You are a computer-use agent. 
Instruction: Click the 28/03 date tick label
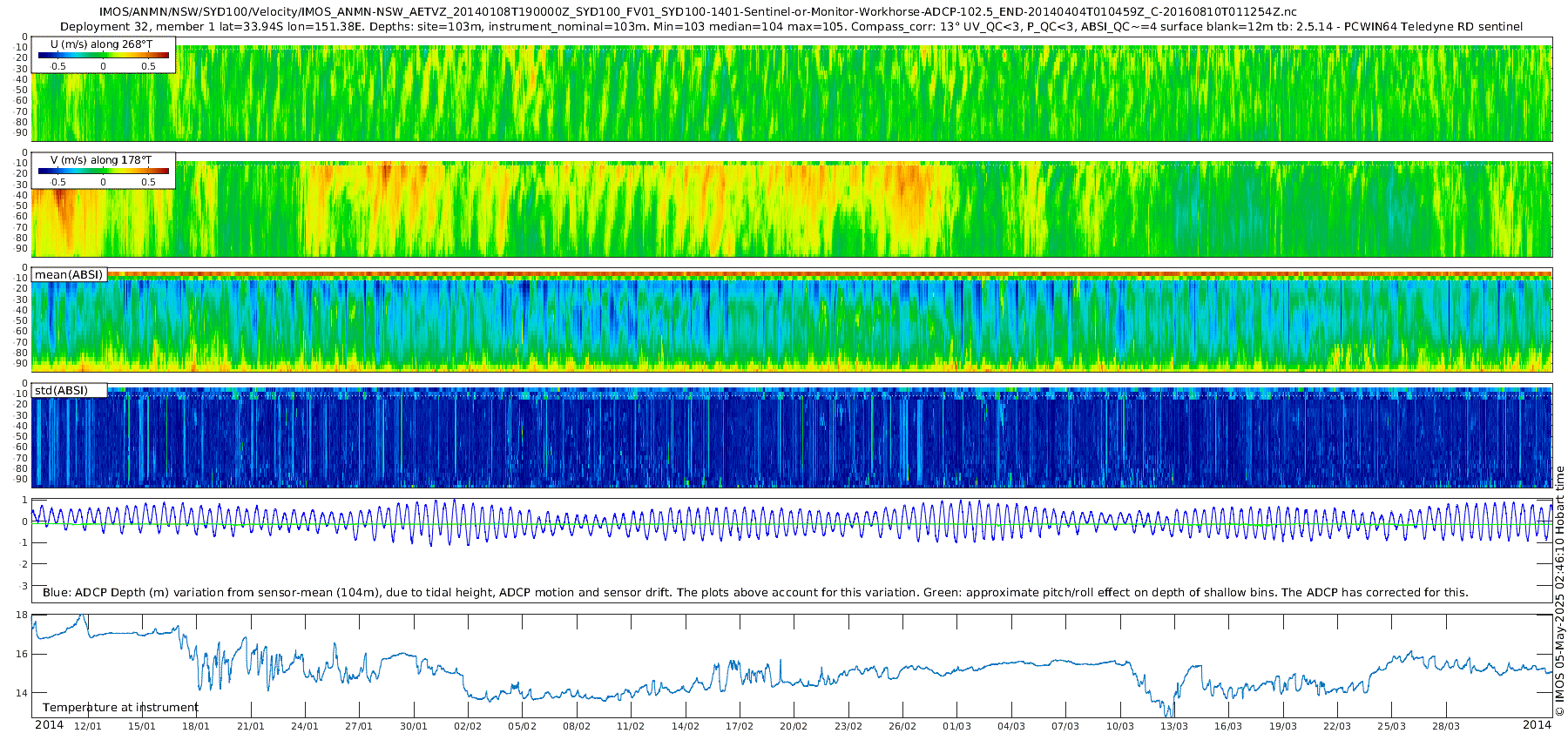click(x=1446, y=726)
